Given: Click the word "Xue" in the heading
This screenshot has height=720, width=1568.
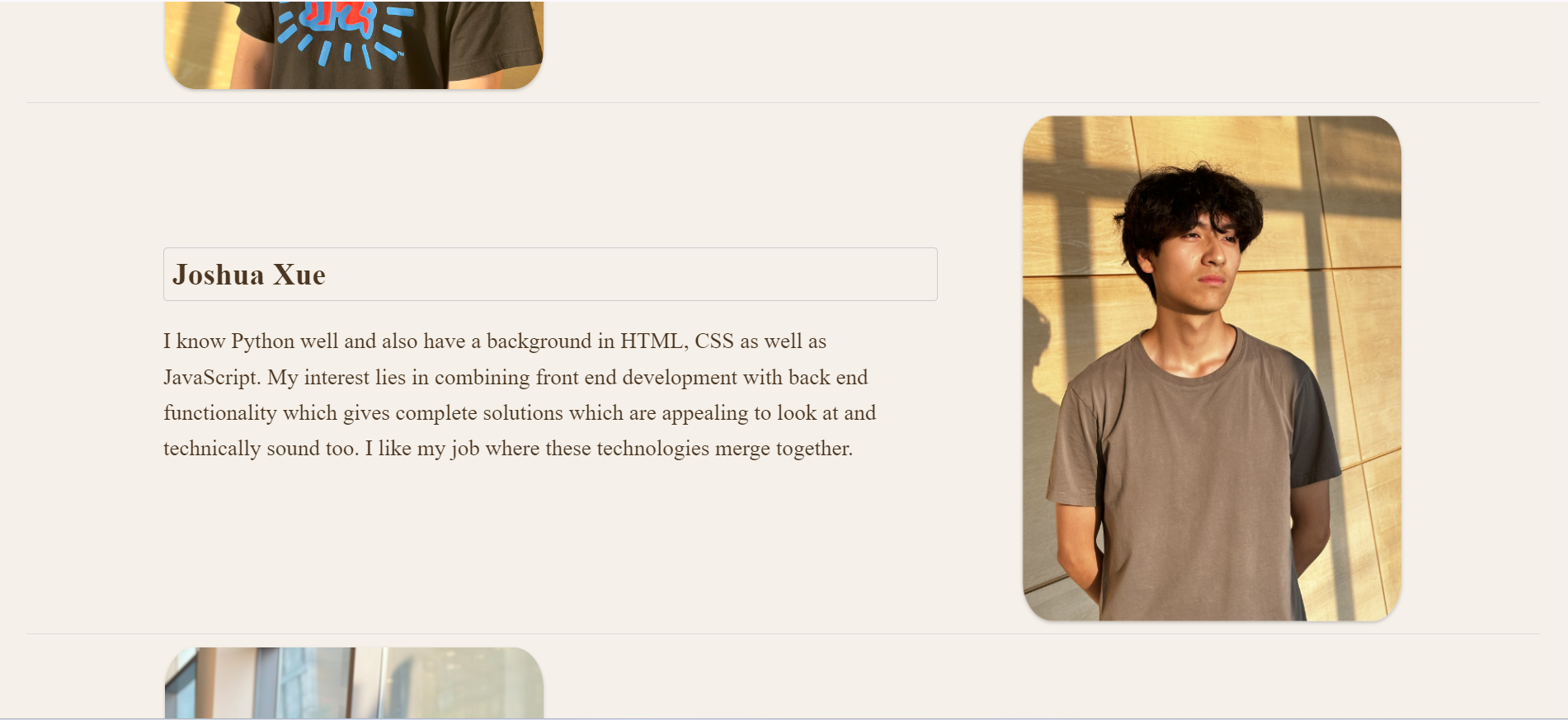Looking at the screenshot, I should [299, 275].
